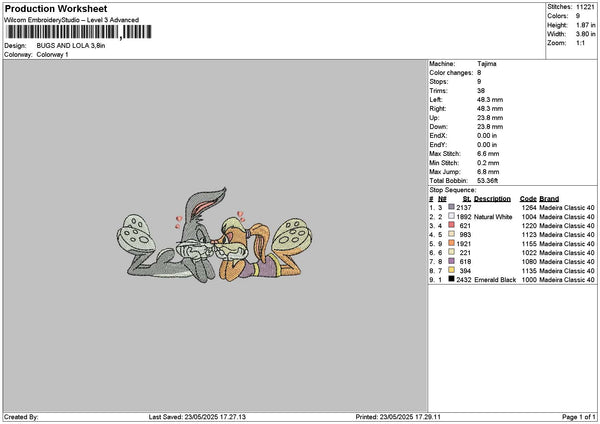Viewport: 600px width, 424px height.
Task: Click the Min Stitch value 0.2 mm
Action: pos(488,163)
